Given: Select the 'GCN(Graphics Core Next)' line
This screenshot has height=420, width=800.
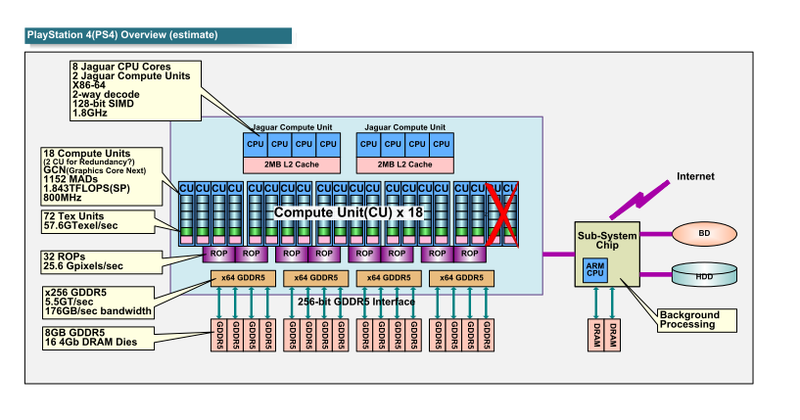Looking at the screenshot, I should click(x=95, y=170).
